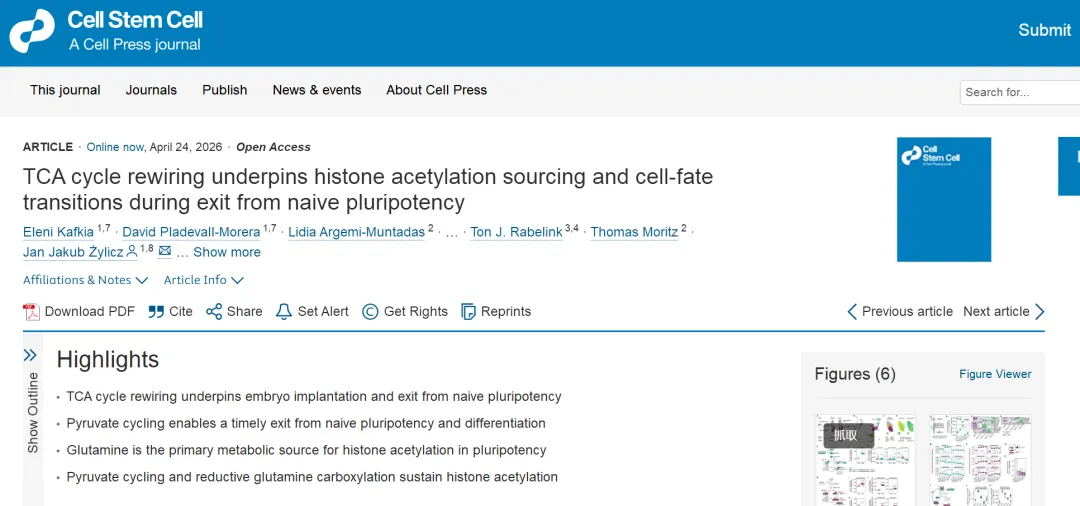Click the Previous article text
This screenshot has width=1080, height=506.
coord(907,312)
